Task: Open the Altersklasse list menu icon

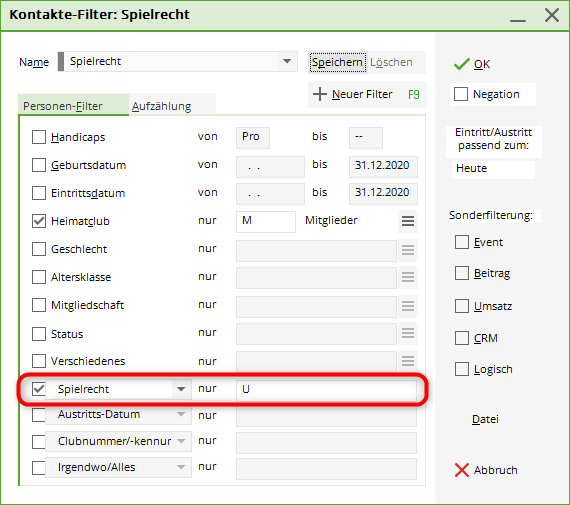Action: (x=408, y=277)
